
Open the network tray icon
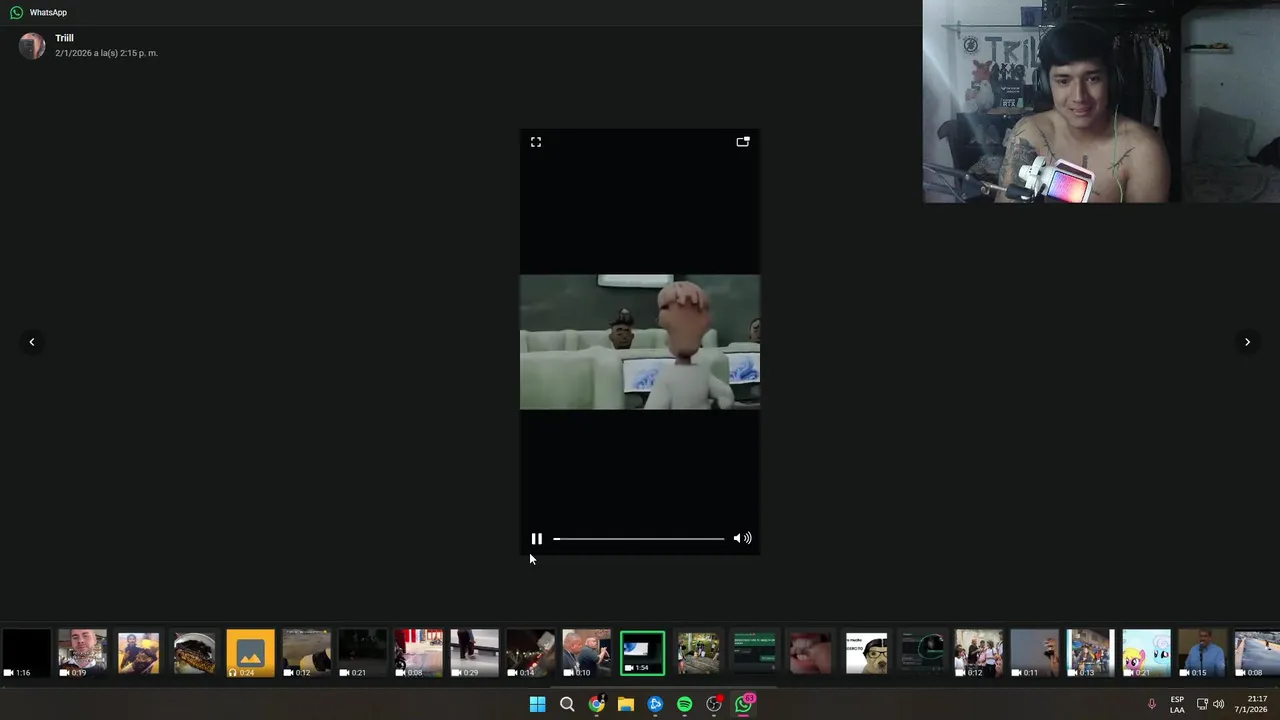coord(1202,704)
